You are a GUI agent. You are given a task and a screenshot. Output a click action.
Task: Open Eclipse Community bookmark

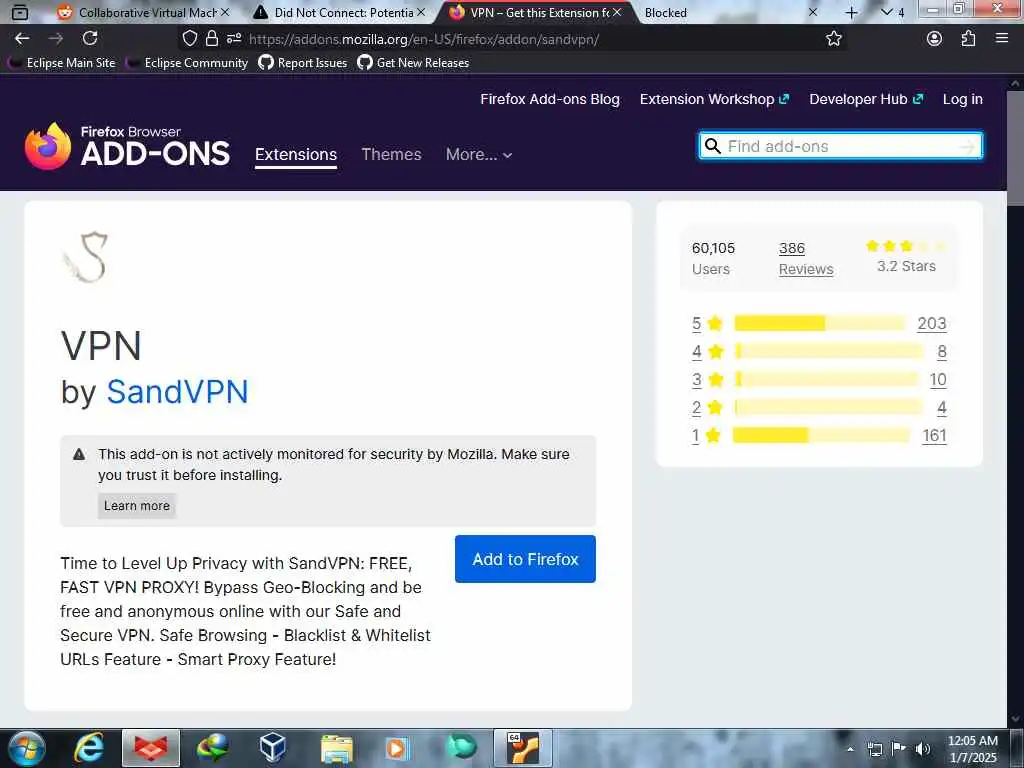(187, 63)
